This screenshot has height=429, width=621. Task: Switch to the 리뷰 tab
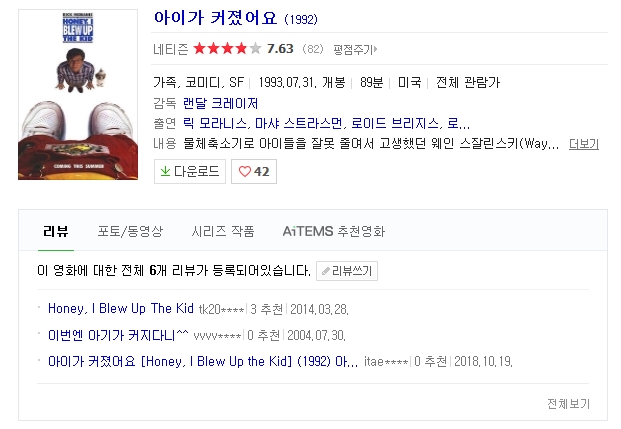(x=56, y=231)
